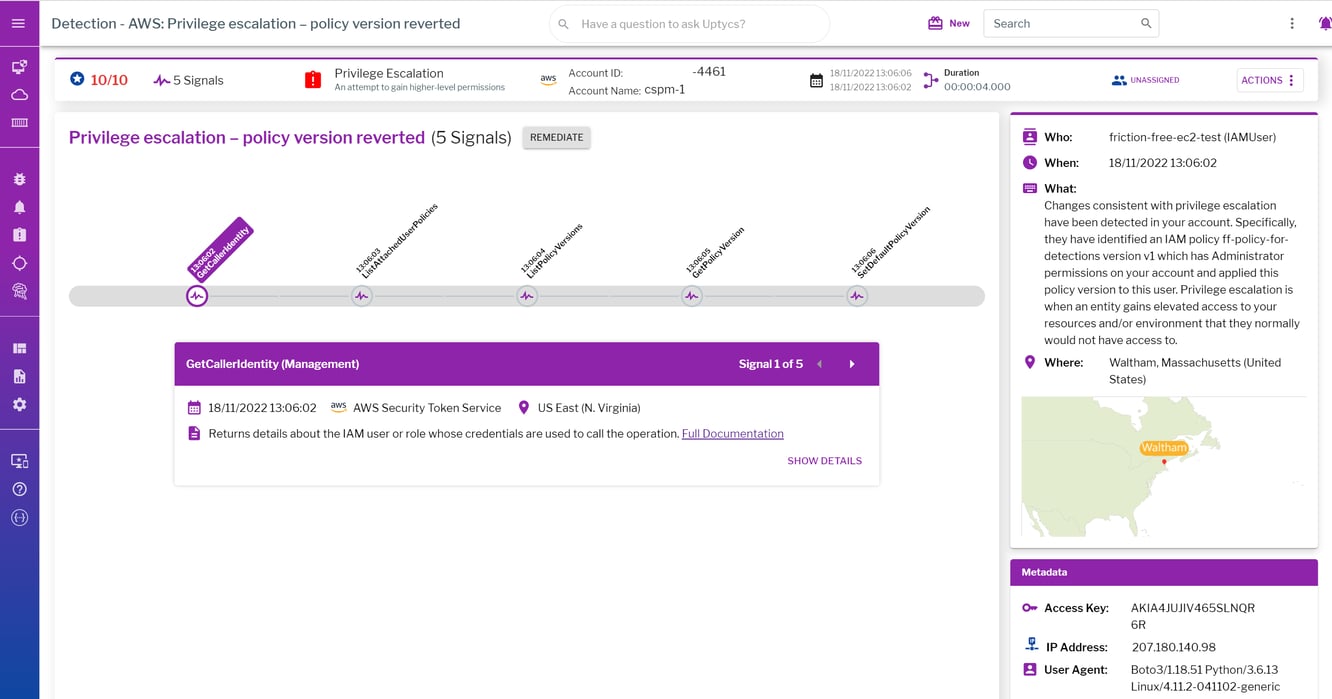The image size is (1332, 699).
Task: Open the settings gear in sidebar
Action: tap(19, 404)
